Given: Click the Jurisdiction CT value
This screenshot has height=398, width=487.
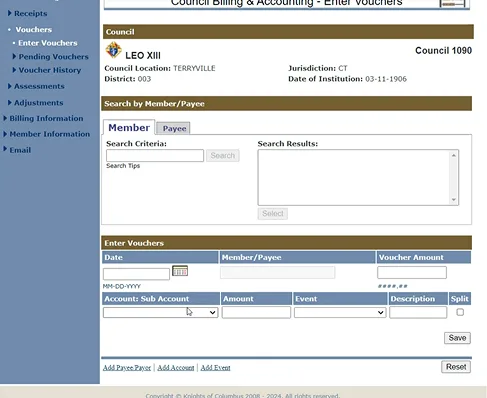Looking at the screenshot, I should pos(343,68).
